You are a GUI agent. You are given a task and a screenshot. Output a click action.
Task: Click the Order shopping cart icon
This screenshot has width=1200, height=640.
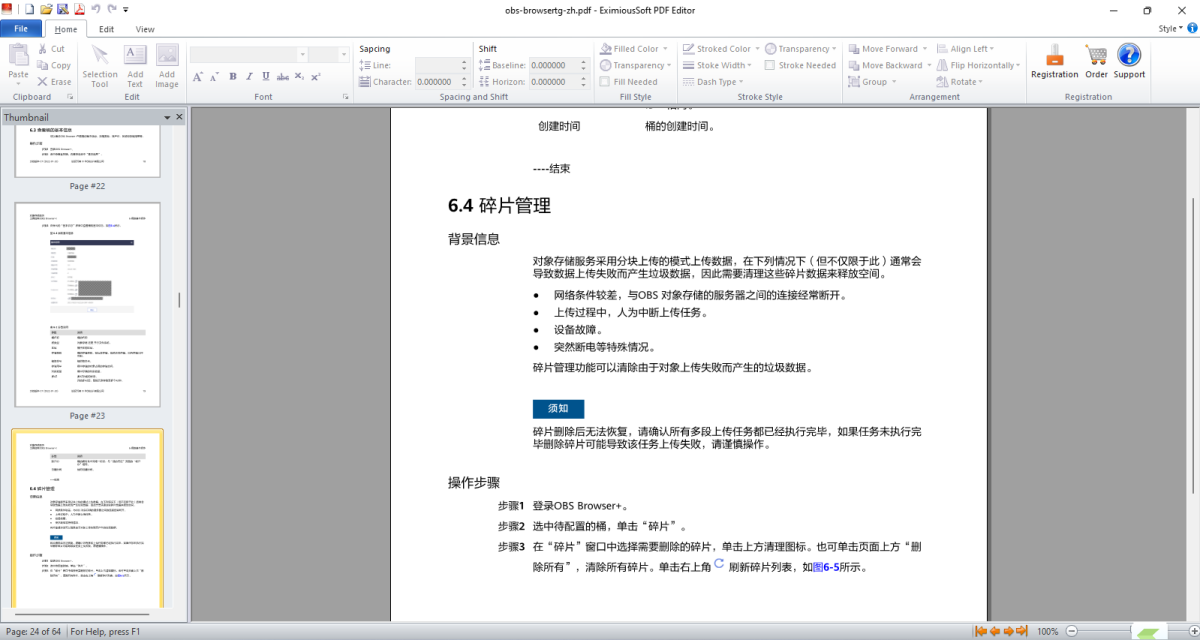click(x=1096, y=60)
